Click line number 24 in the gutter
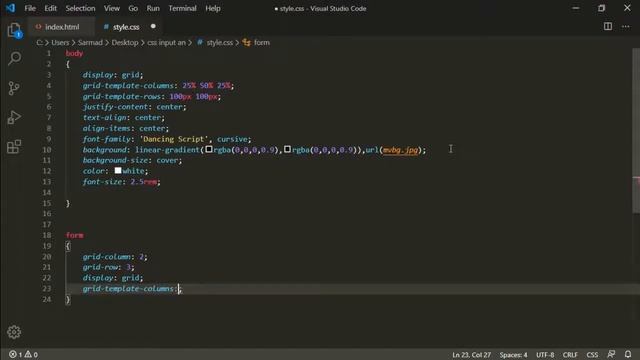The height and width of the screenshot is (360, 640). [x=47, y=299]
